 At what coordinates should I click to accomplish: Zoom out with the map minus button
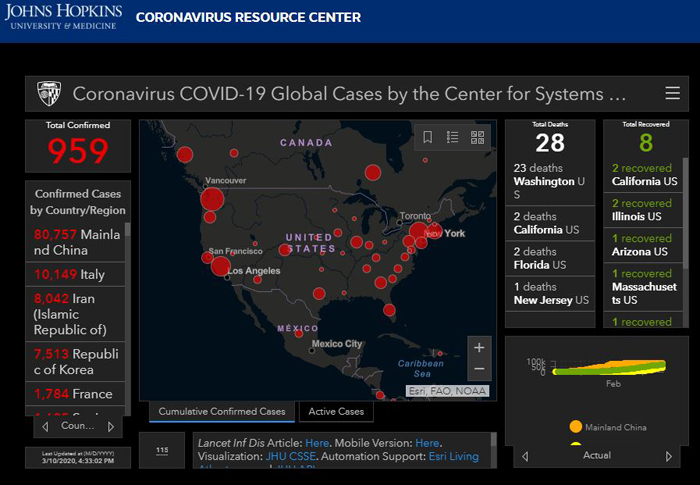(x=479, y=369)
